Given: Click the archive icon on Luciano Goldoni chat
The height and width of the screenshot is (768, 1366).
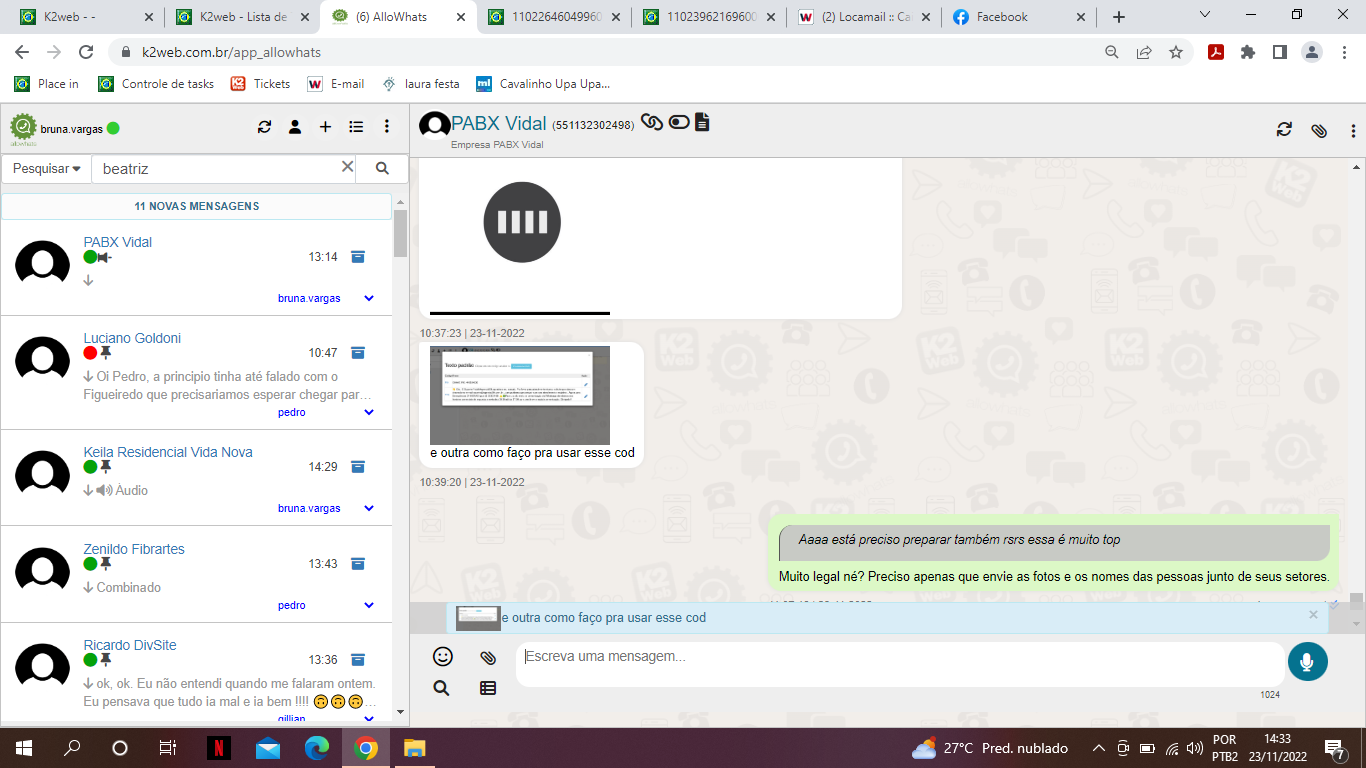Looking at the screenshot, I should [x=358, y=353].
